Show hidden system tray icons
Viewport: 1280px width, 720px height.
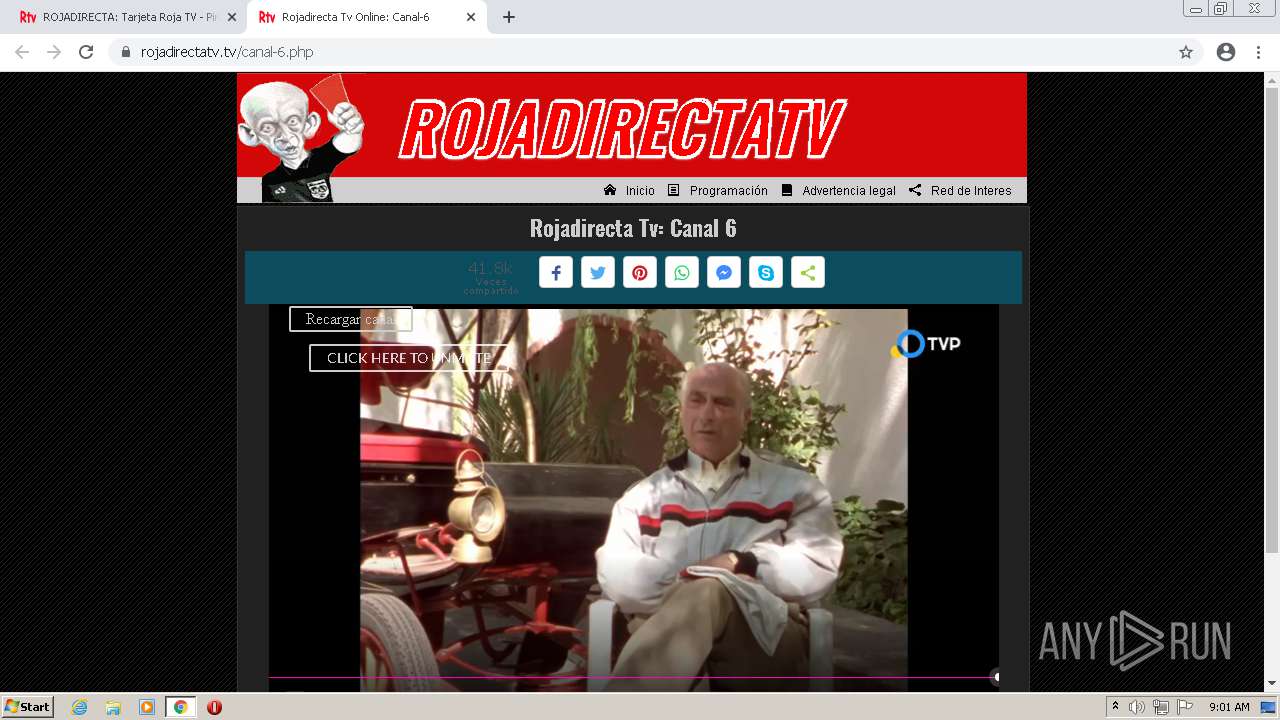1115,707
